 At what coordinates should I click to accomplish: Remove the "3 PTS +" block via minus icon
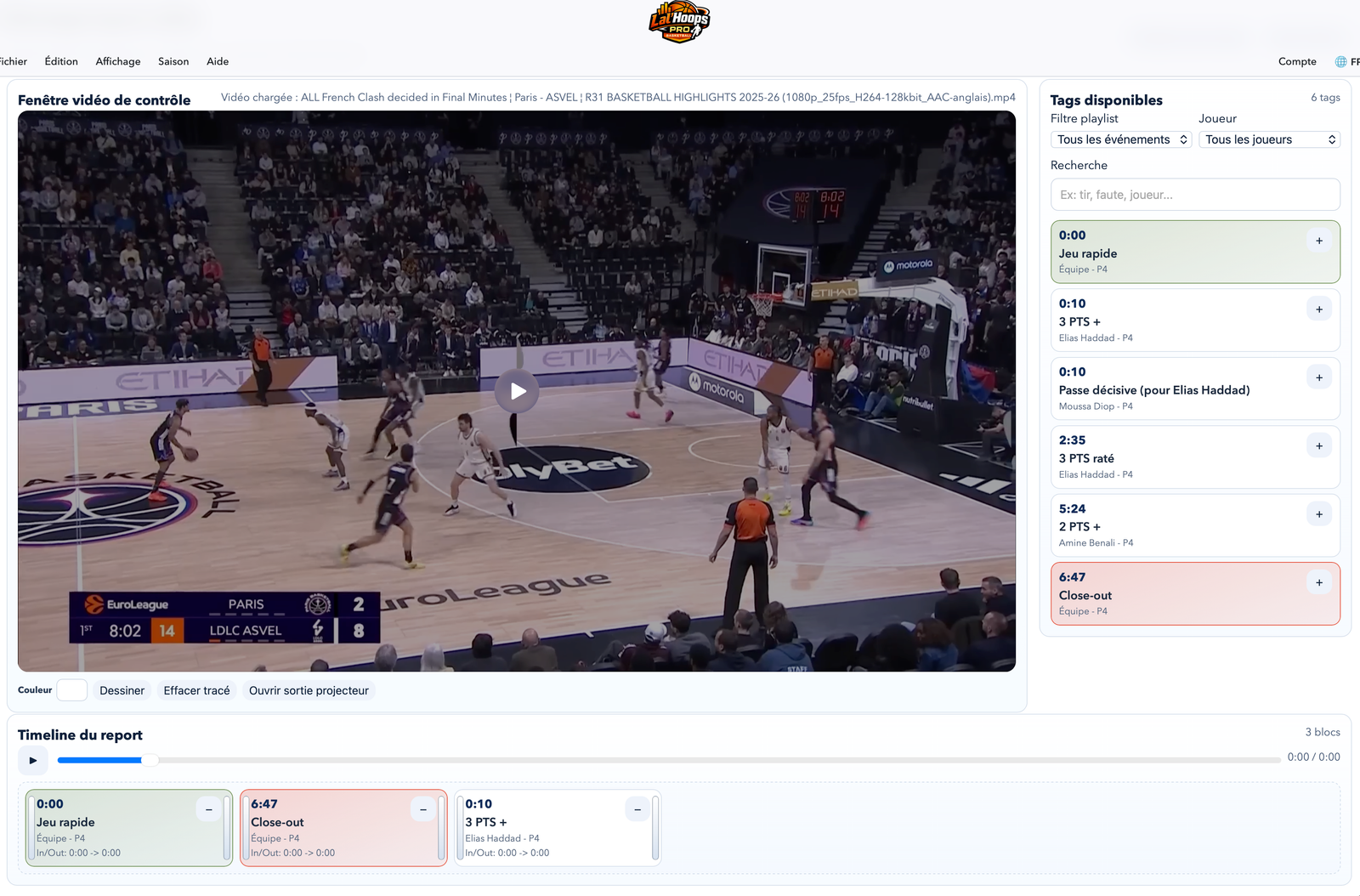pyautogui.click(x=637, y=809)
